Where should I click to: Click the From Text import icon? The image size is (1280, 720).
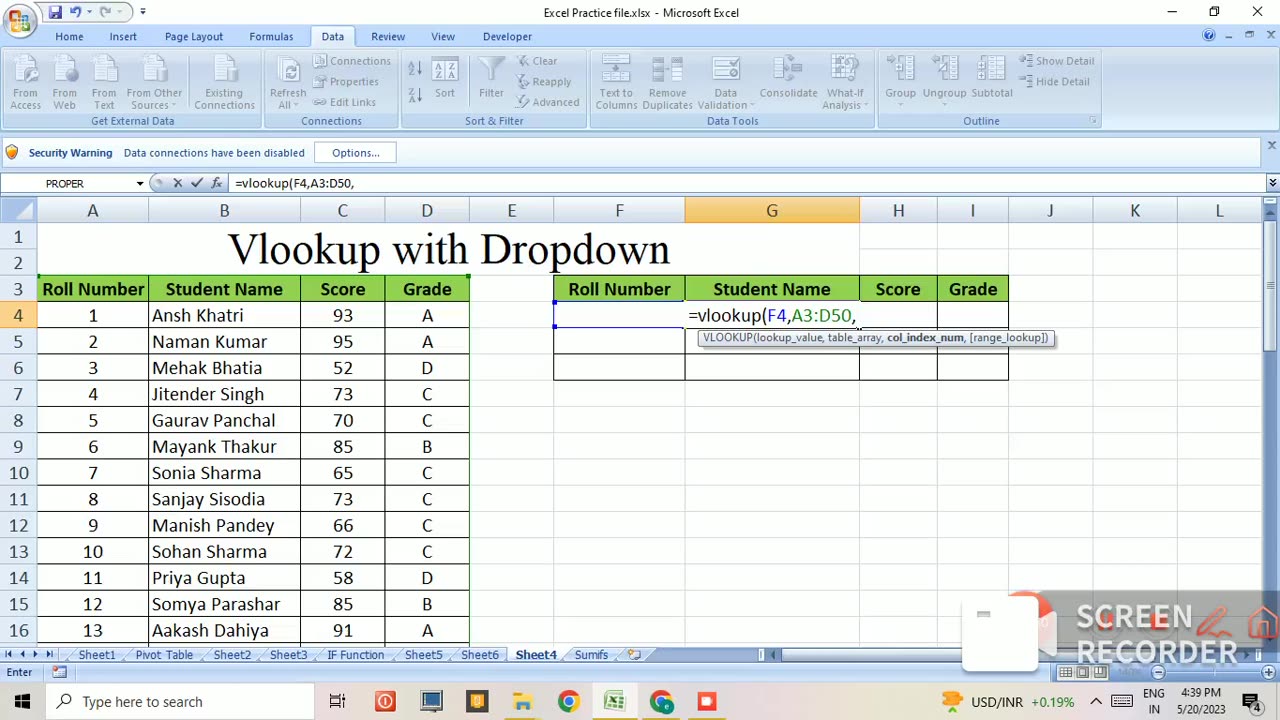click(x=104, y=82)
